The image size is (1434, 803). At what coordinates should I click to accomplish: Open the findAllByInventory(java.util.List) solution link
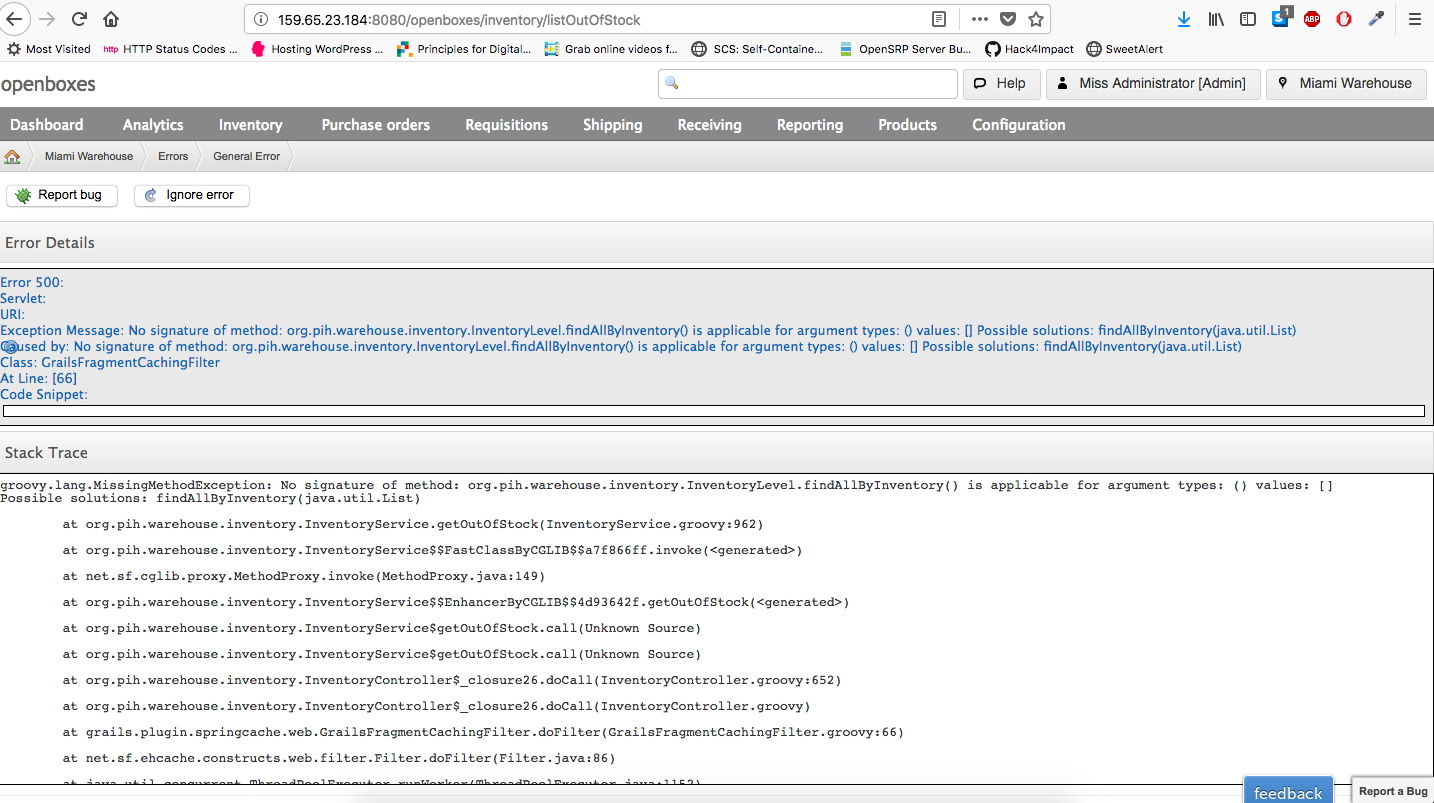(x=1198, y=330)
